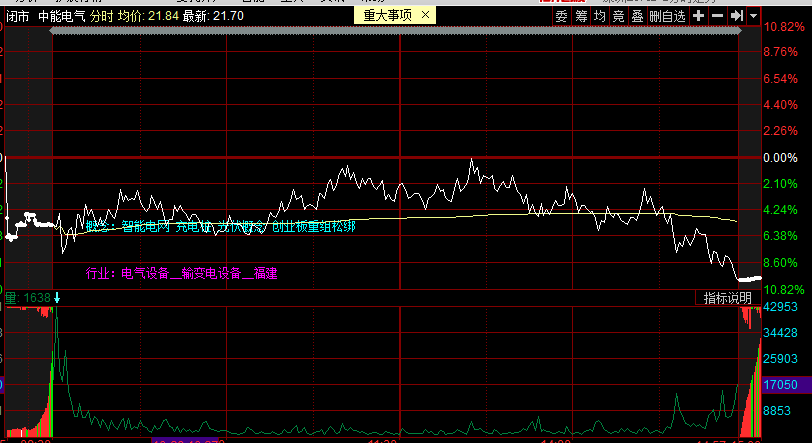Open the dropdown arrow at toolbar end
This screenshot has height=443, width=812.
click(x=753, y=16)
